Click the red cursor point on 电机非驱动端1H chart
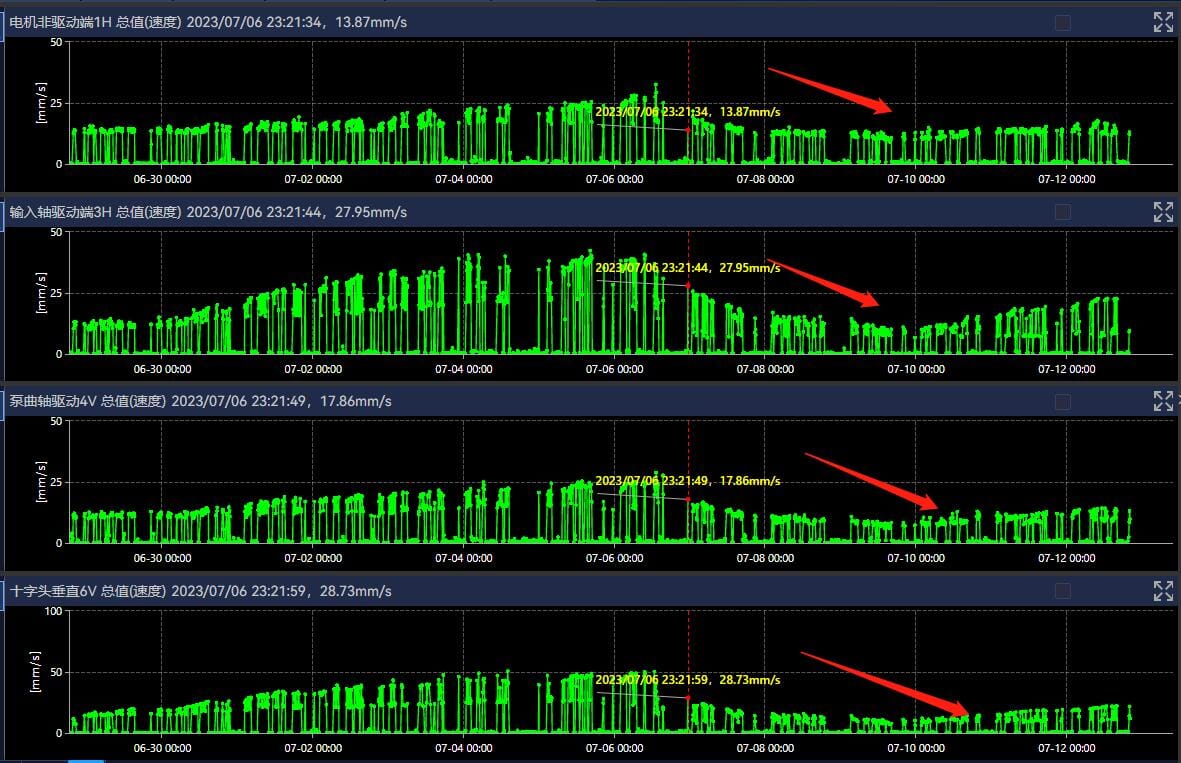Screen dimensions: 1181x763 [x=688, y=130]
